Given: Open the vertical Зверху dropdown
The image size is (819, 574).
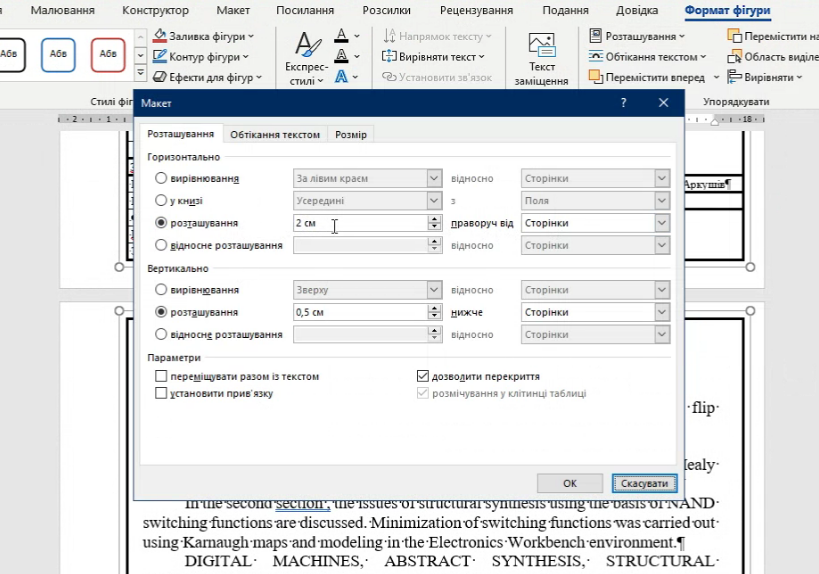Looking at the screenshot, I should (x=368, y=290).
